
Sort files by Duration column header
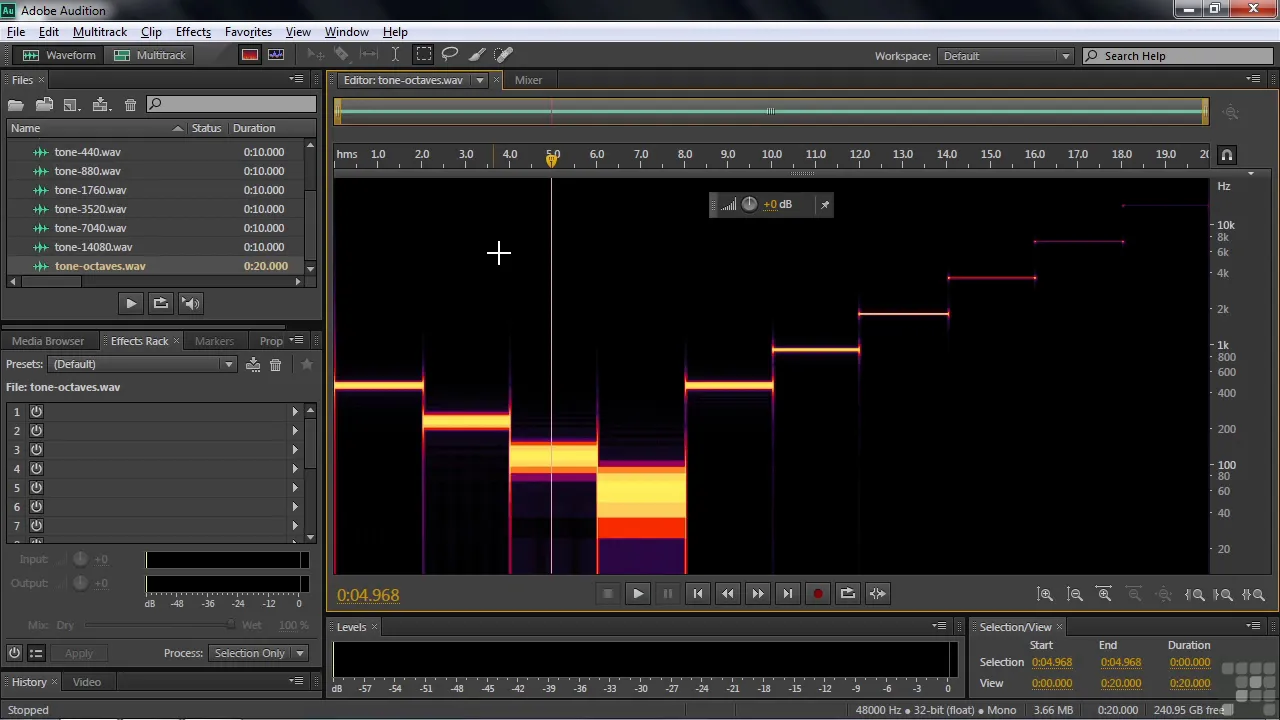point(254,128)
